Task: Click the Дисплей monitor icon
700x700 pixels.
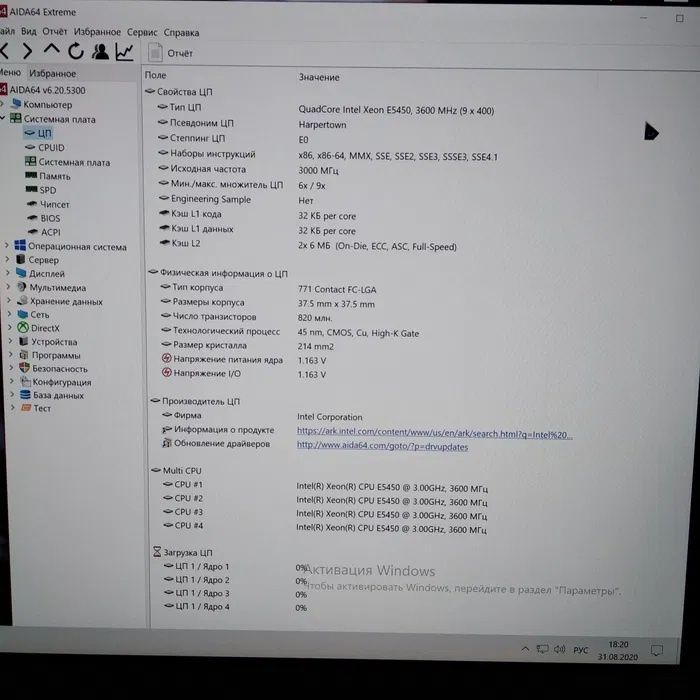Action: coord(21,273)
